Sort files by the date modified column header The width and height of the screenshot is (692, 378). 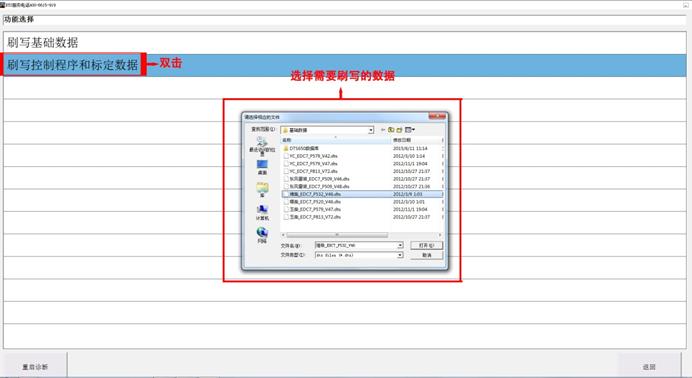tap(416, 140)
